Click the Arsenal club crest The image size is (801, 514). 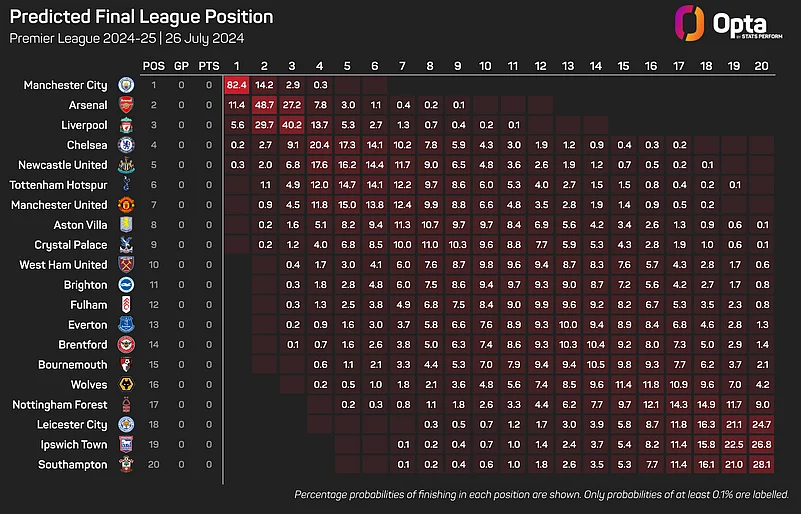coord(125,105)
